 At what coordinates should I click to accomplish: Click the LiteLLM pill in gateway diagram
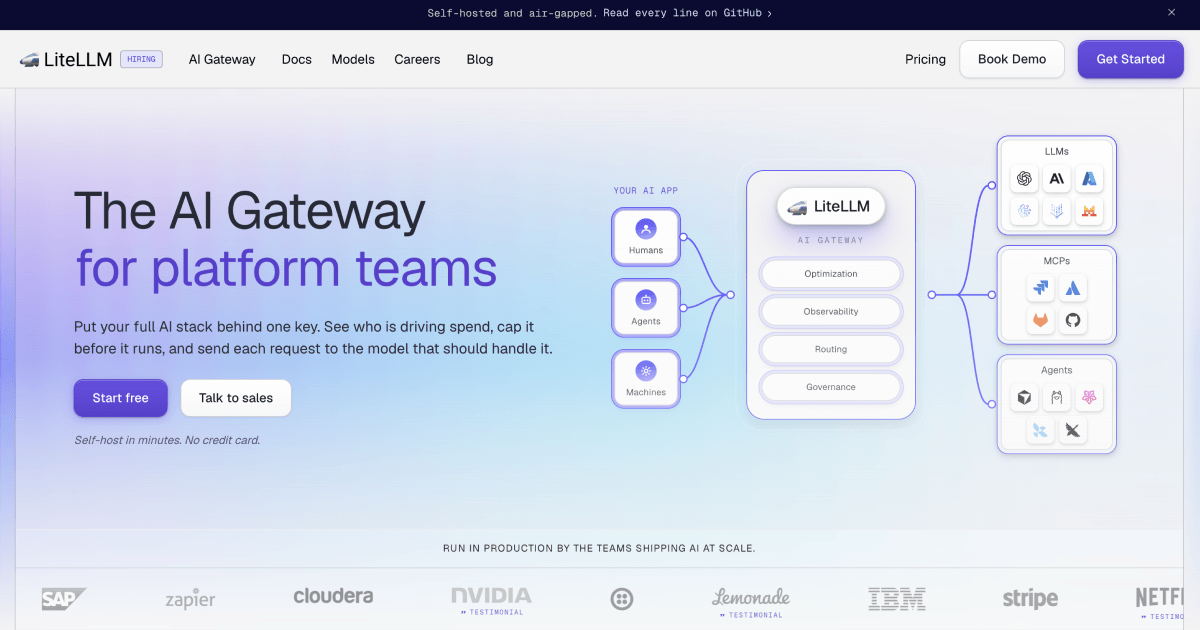pos(831,207)
